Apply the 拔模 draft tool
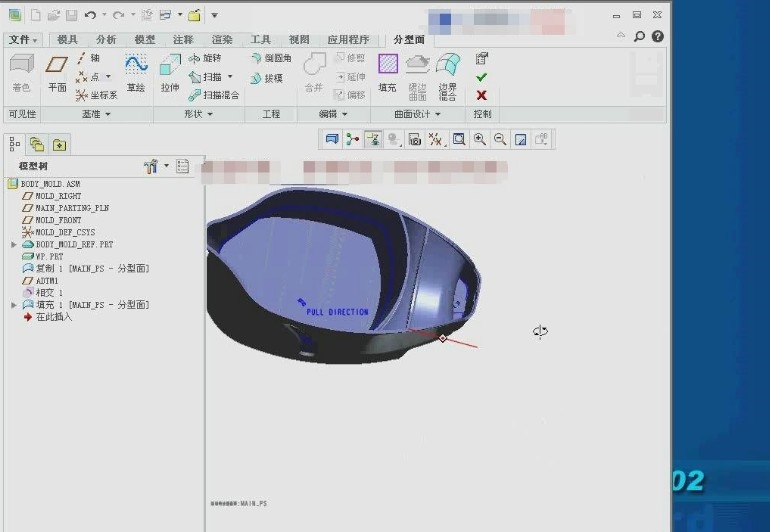770x532 pixels. coord(267,78)
